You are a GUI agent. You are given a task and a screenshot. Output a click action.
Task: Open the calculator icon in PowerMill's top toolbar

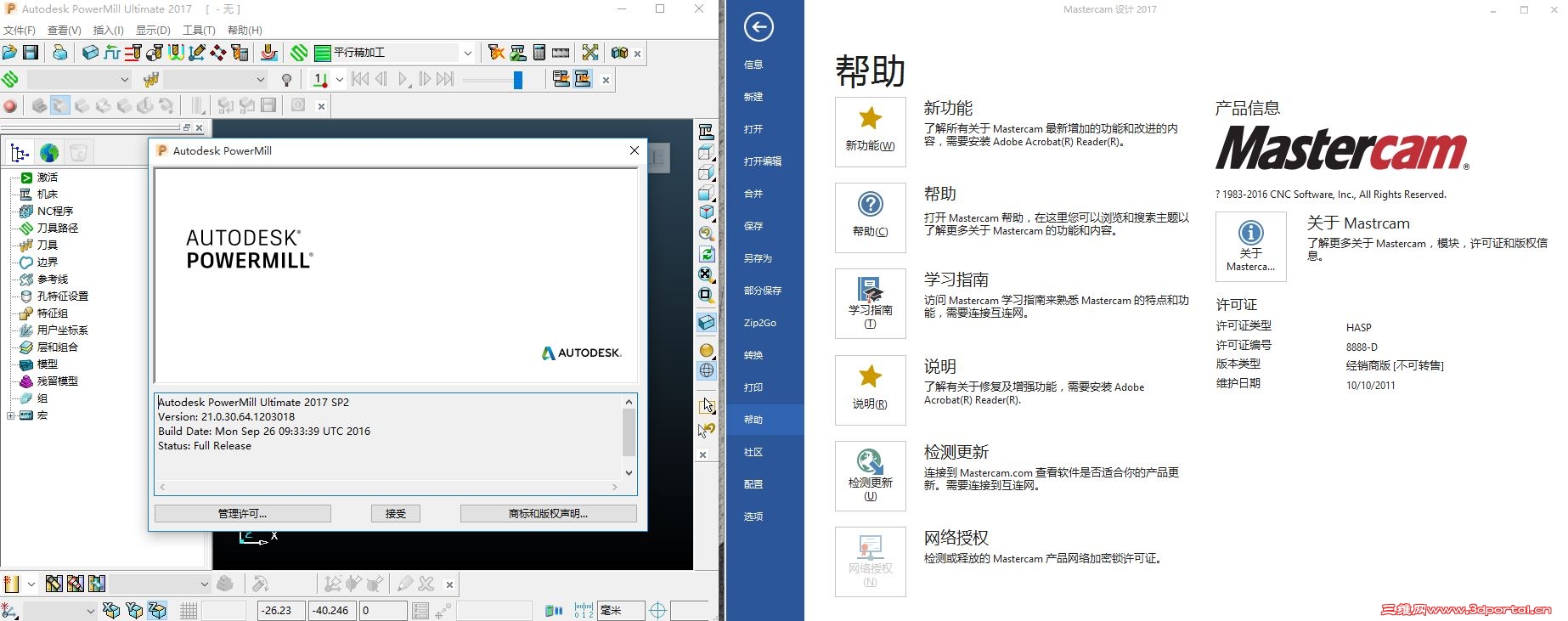click(x=539, y=53)
